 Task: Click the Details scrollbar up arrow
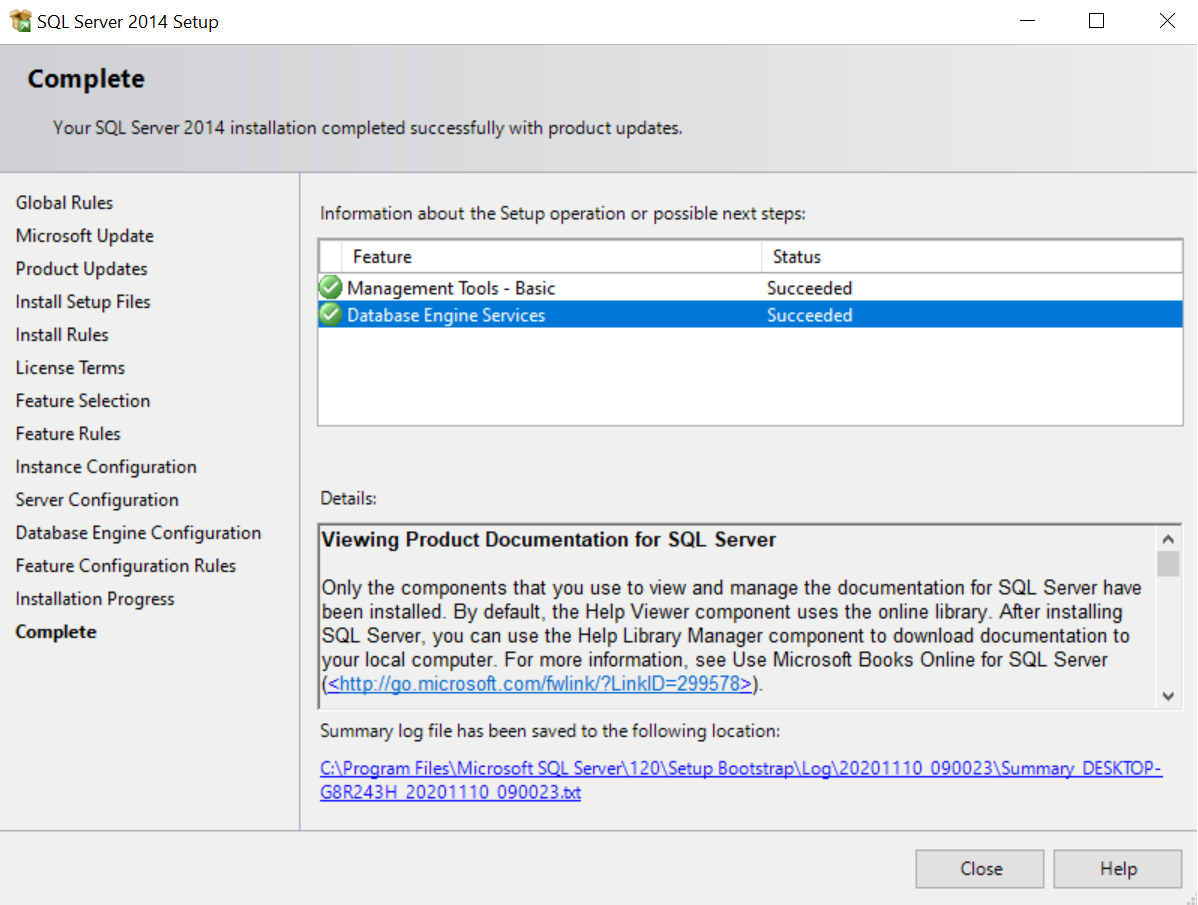1167,539
